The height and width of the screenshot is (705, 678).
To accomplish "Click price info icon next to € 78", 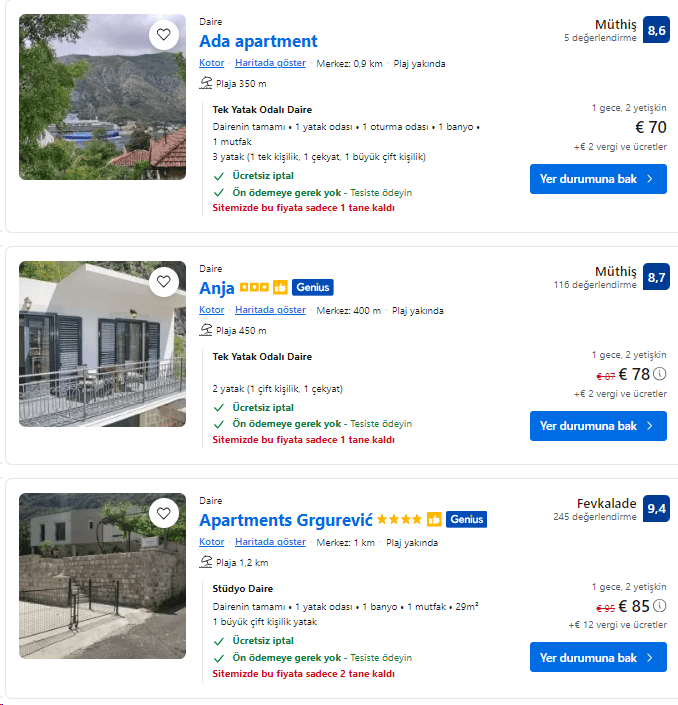I will coord(660,374).
